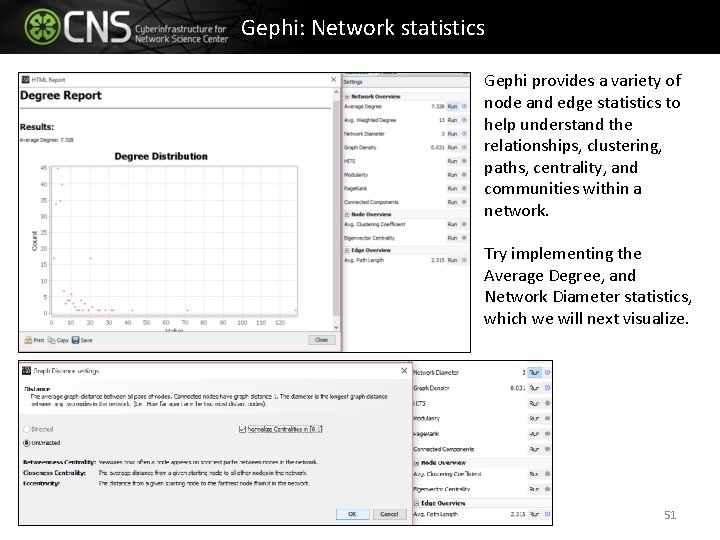Open Avg. Path Length report icon, lower panel

tap(547, 514)
